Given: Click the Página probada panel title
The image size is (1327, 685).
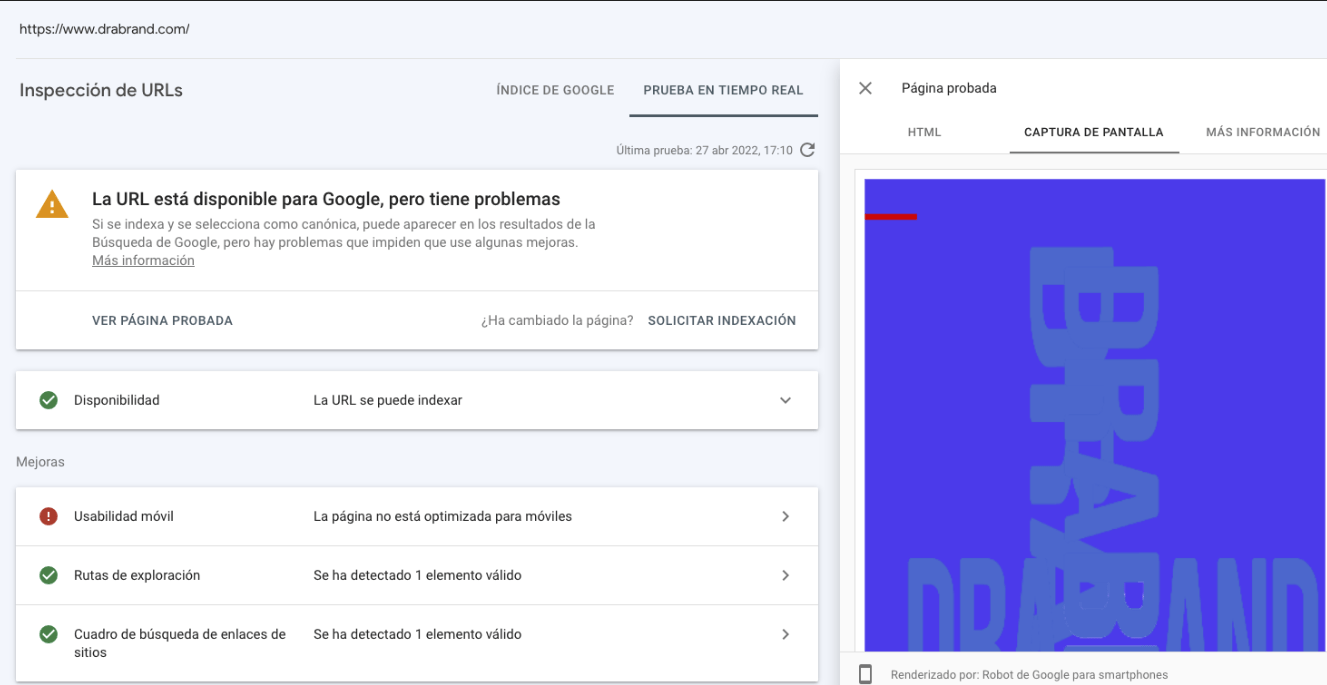Looking at the screenshot, I should [949, 88].
